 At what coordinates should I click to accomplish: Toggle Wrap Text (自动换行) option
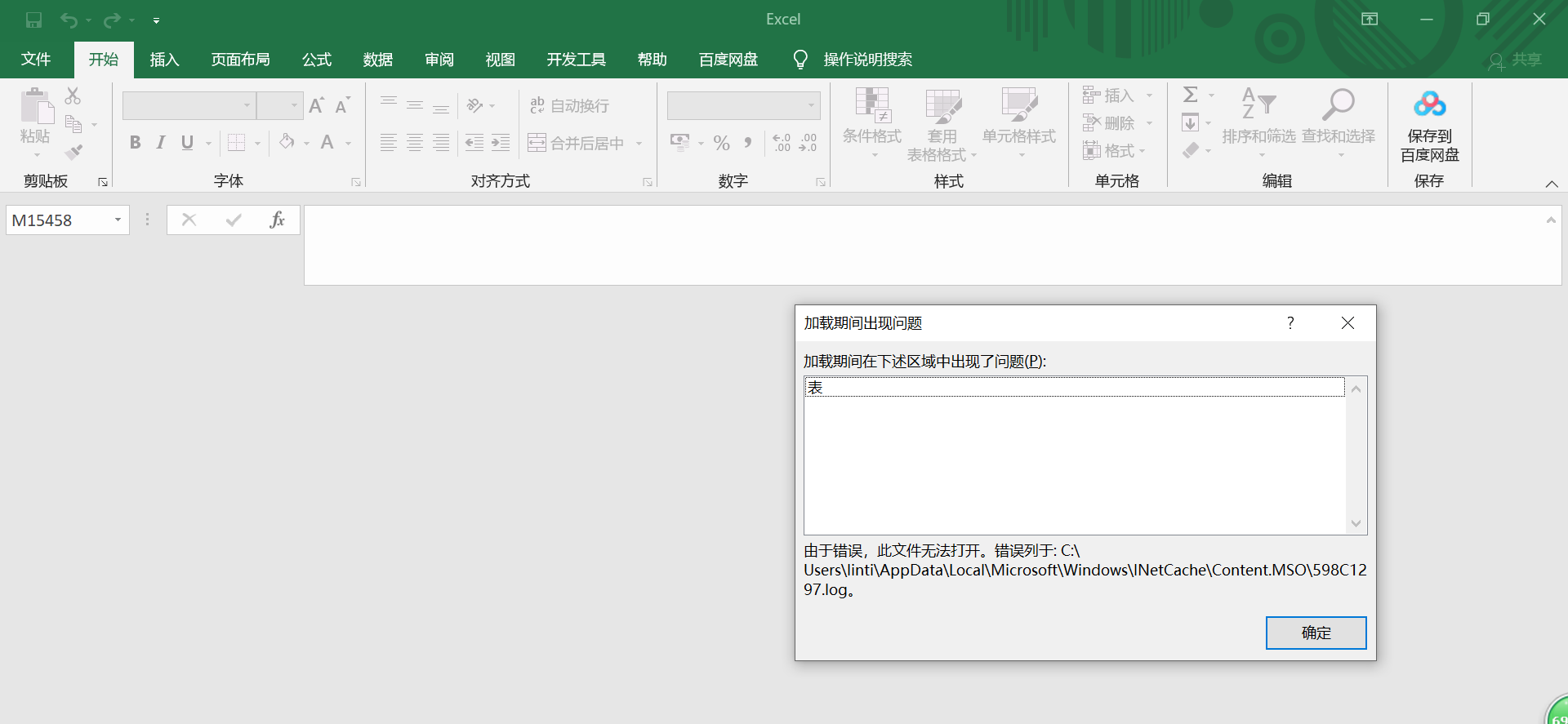569,105
